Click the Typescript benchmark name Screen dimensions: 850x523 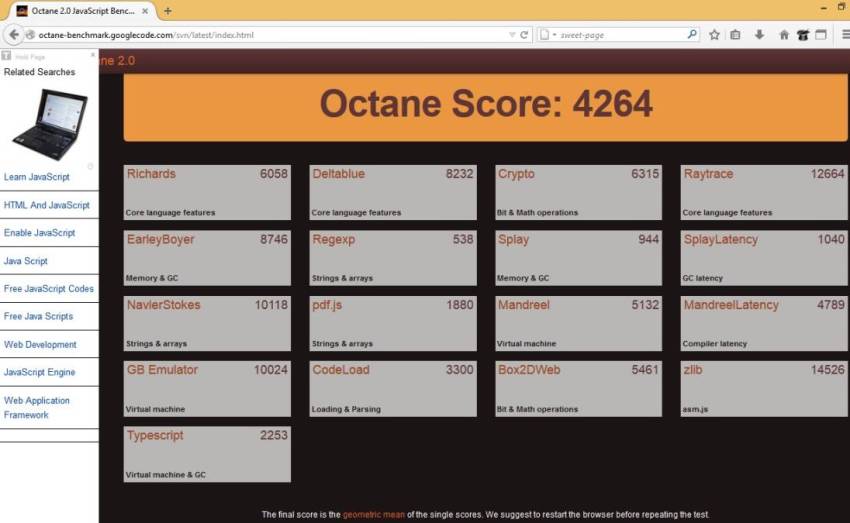click(155, 436)
